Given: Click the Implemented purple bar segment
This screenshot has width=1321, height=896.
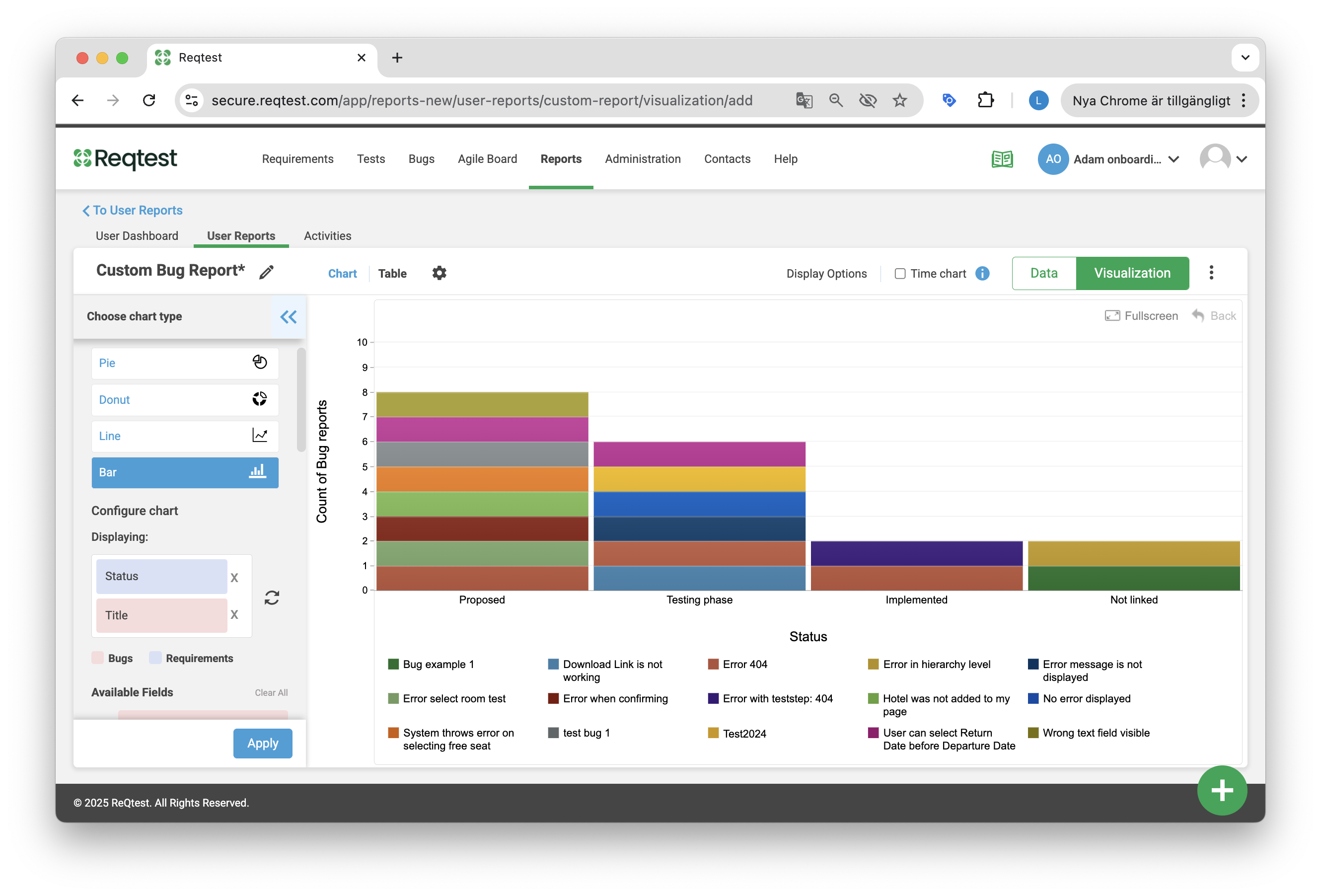Looking at the screenshot, I should coord(916,553).
